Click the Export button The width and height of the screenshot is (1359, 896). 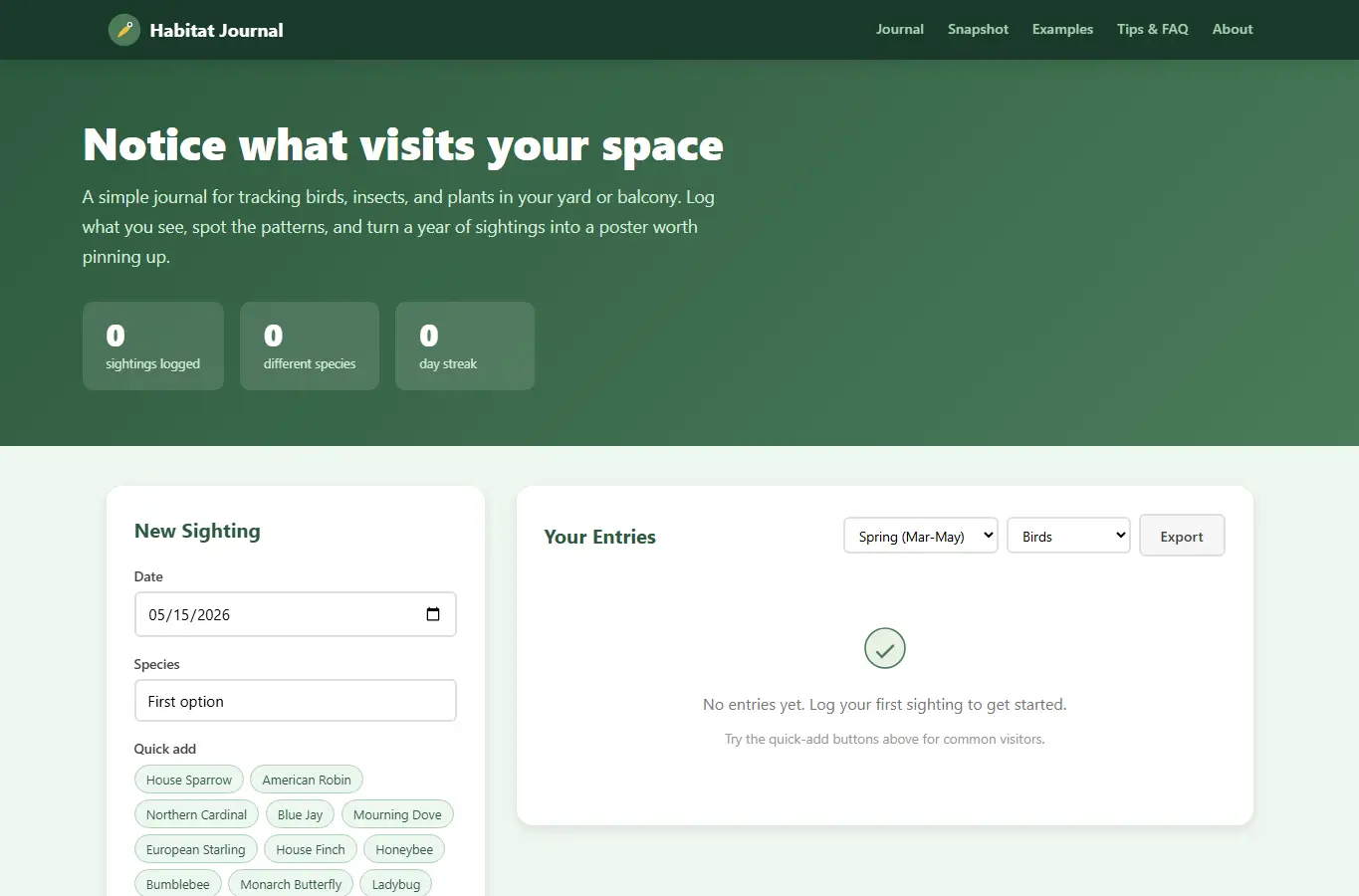pos(1182,536)
